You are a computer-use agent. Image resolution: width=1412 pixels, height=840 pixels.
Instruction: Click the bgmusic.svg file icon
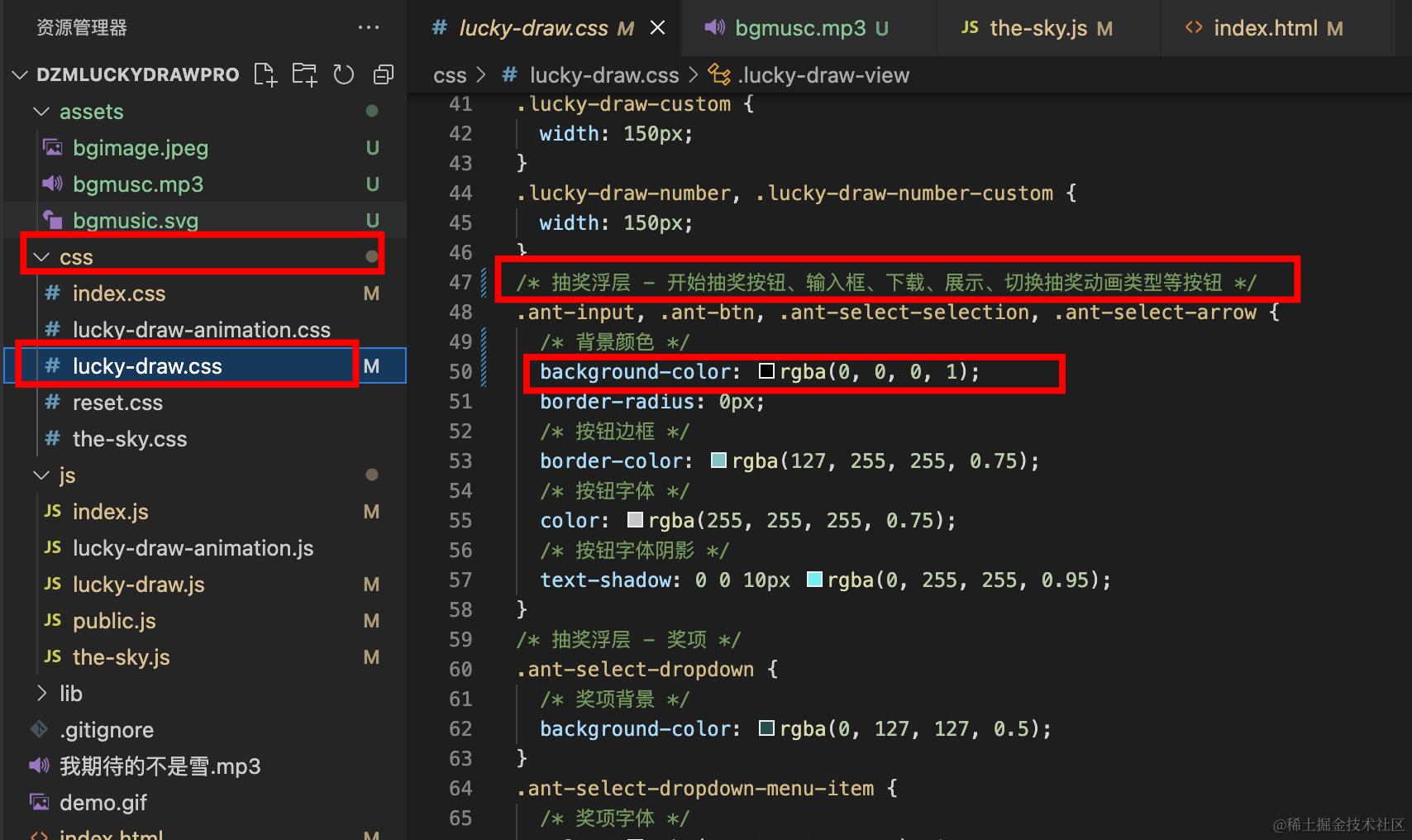(53, 221)
